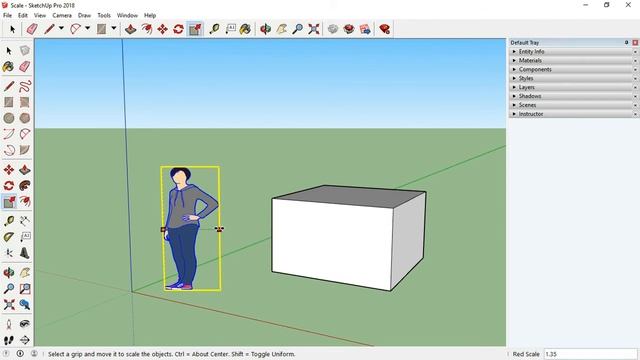This screenshot has width=640, height=360.
Task: Activate the Look Around tool
Action: [25, 324]
